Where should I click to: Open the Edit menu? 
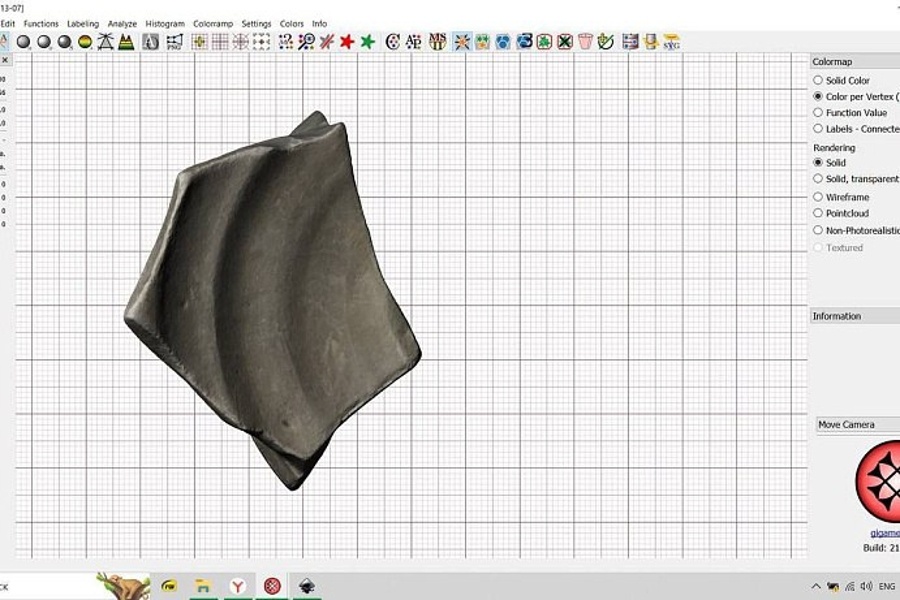(7, 24)
